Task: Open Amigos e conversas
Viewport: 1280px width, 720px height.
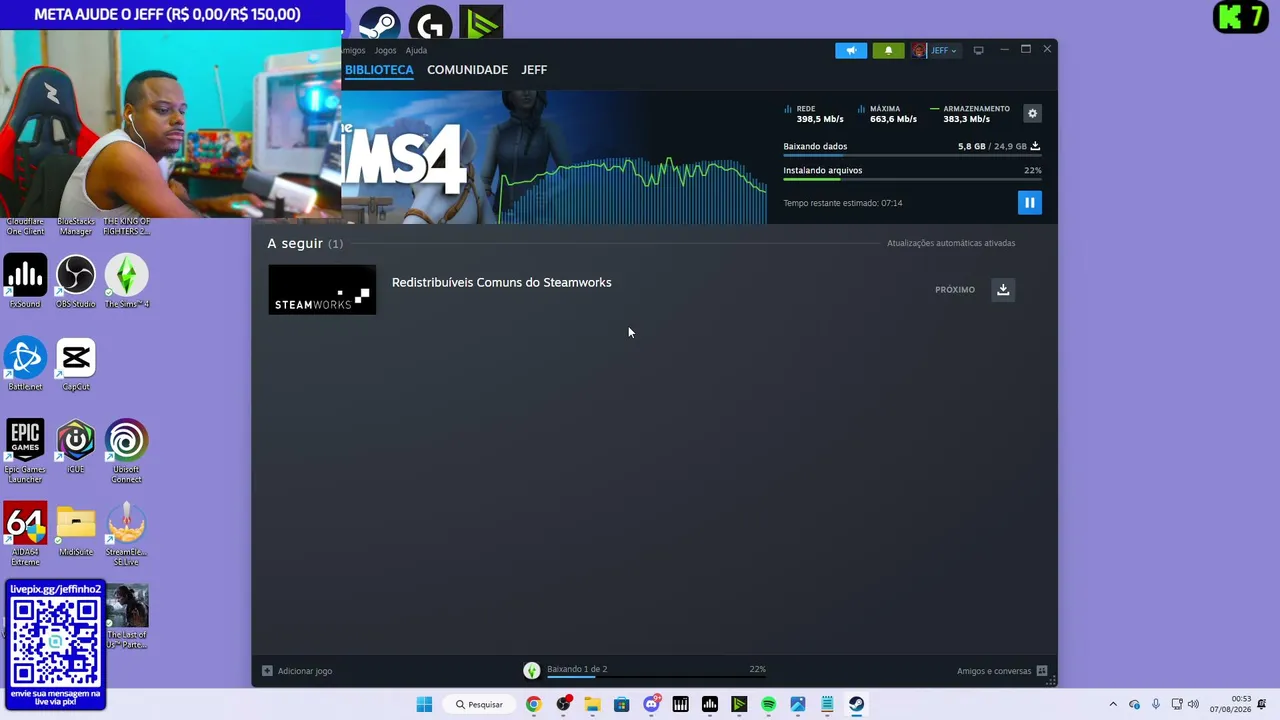Action: [1002, 671]
